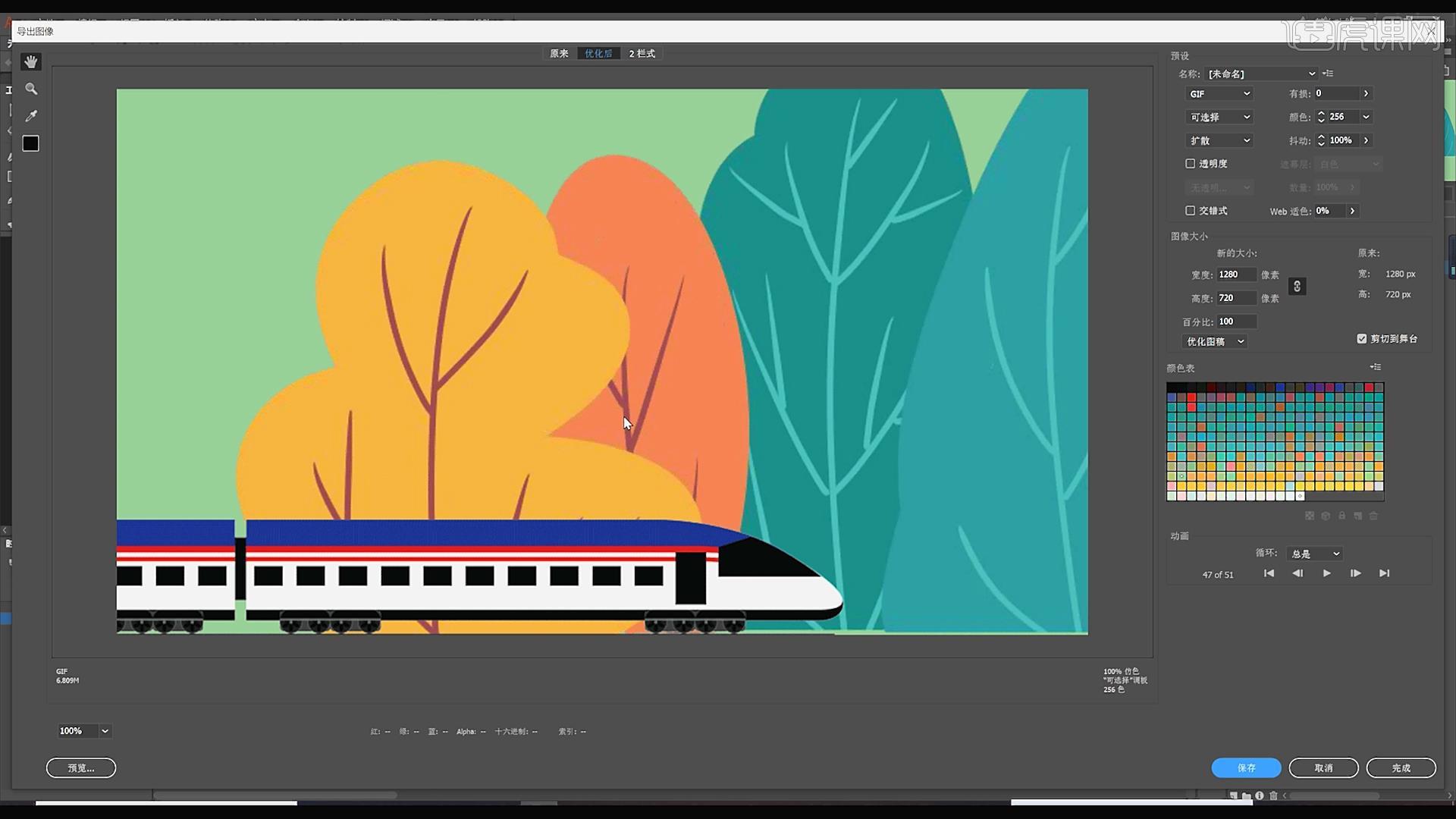Click 完成 button to finish
This screenshot has width=1456, height=819.
click(1401, 767)
